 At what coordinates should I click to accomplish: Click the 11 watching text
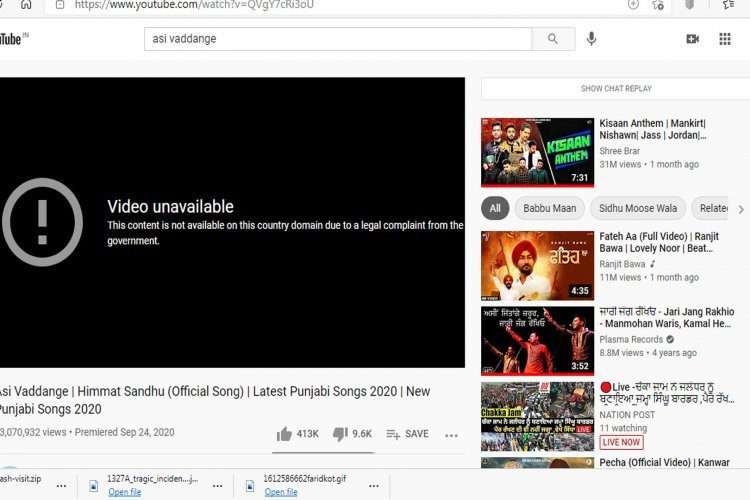point(623,428)
